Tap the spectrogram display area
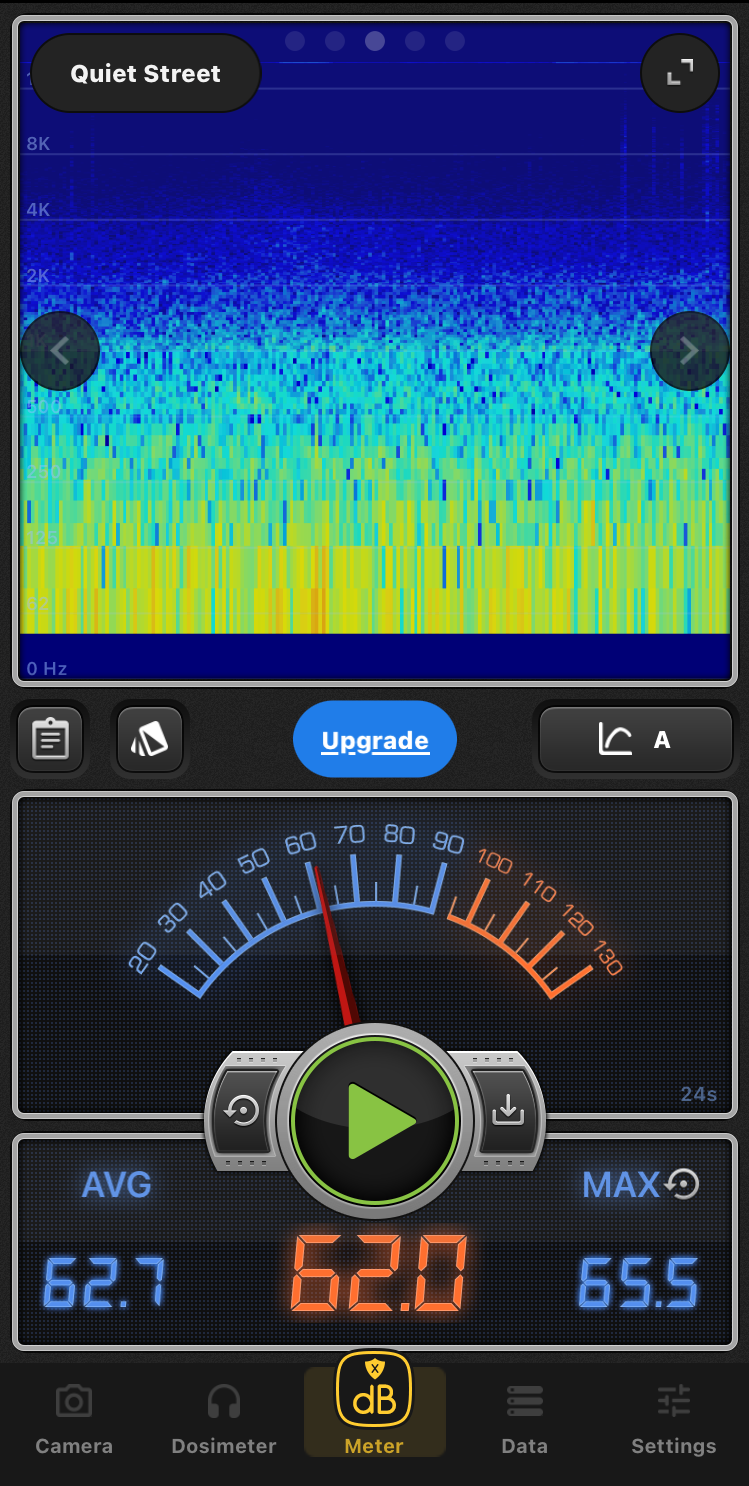Screen dimensions: 749x1486 pyautogui.click(x=375, y=450)
